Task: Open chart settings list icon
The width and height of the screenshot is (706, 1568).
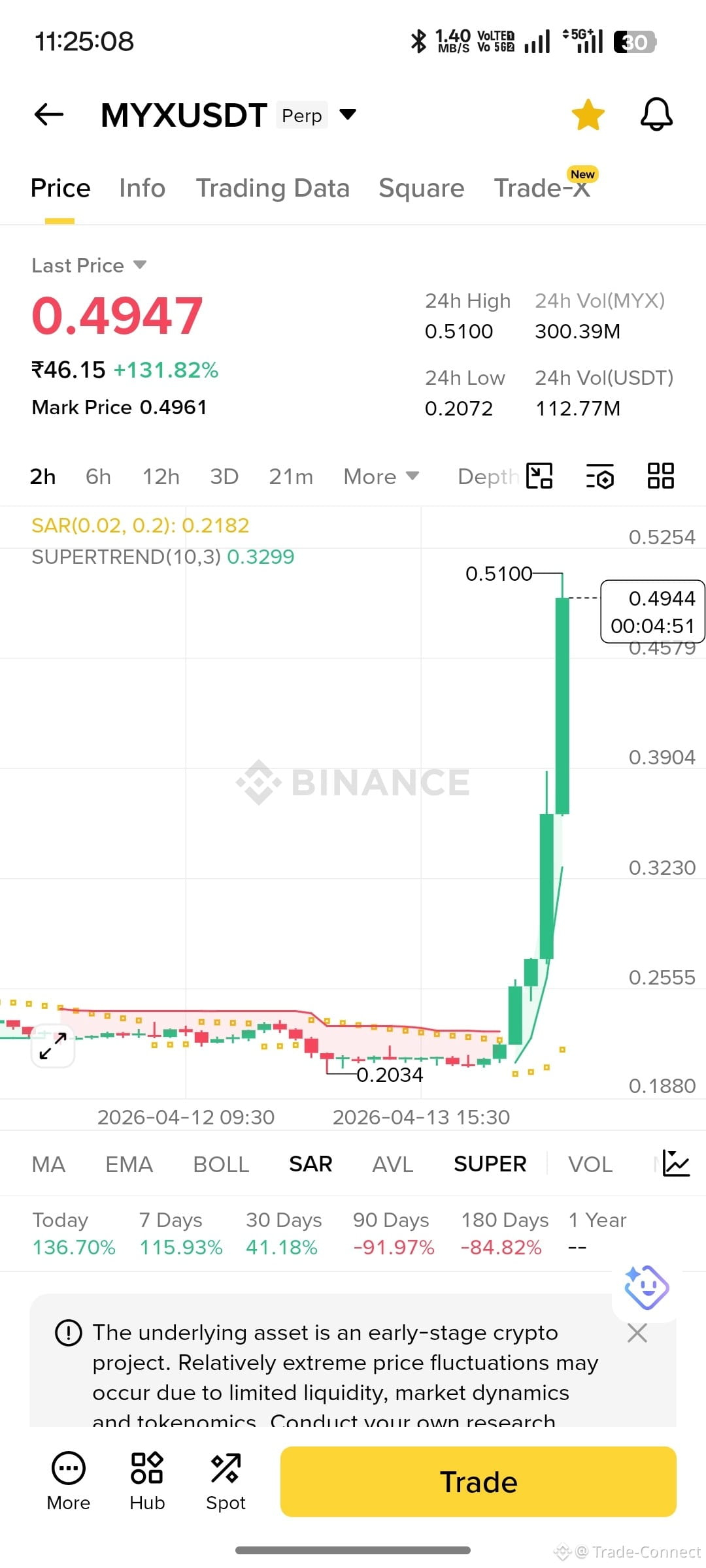Action: [x=600, y=476]
